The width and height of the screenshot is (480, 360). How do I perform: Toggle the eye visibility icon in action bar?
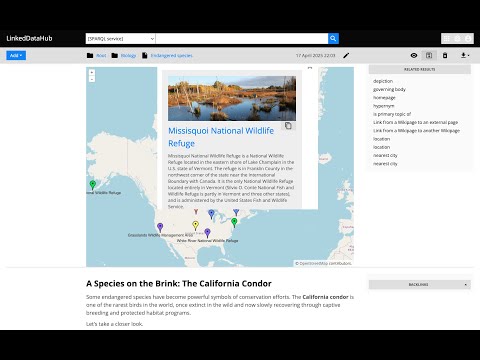(x=414, y=55)
